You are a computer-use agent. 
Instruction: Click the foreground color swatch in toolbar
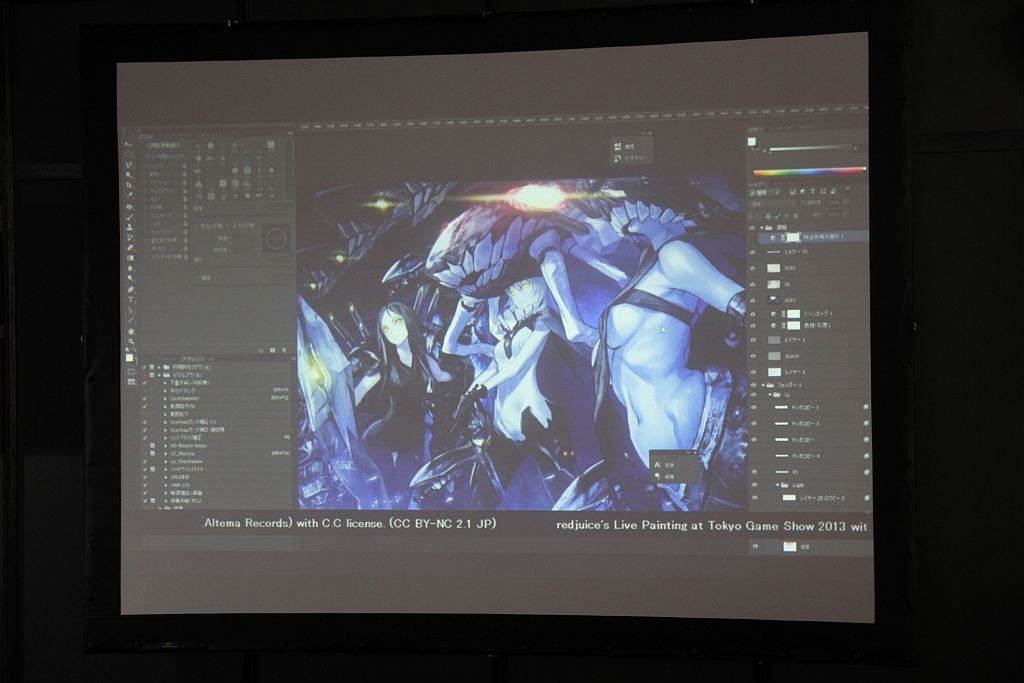129,357
